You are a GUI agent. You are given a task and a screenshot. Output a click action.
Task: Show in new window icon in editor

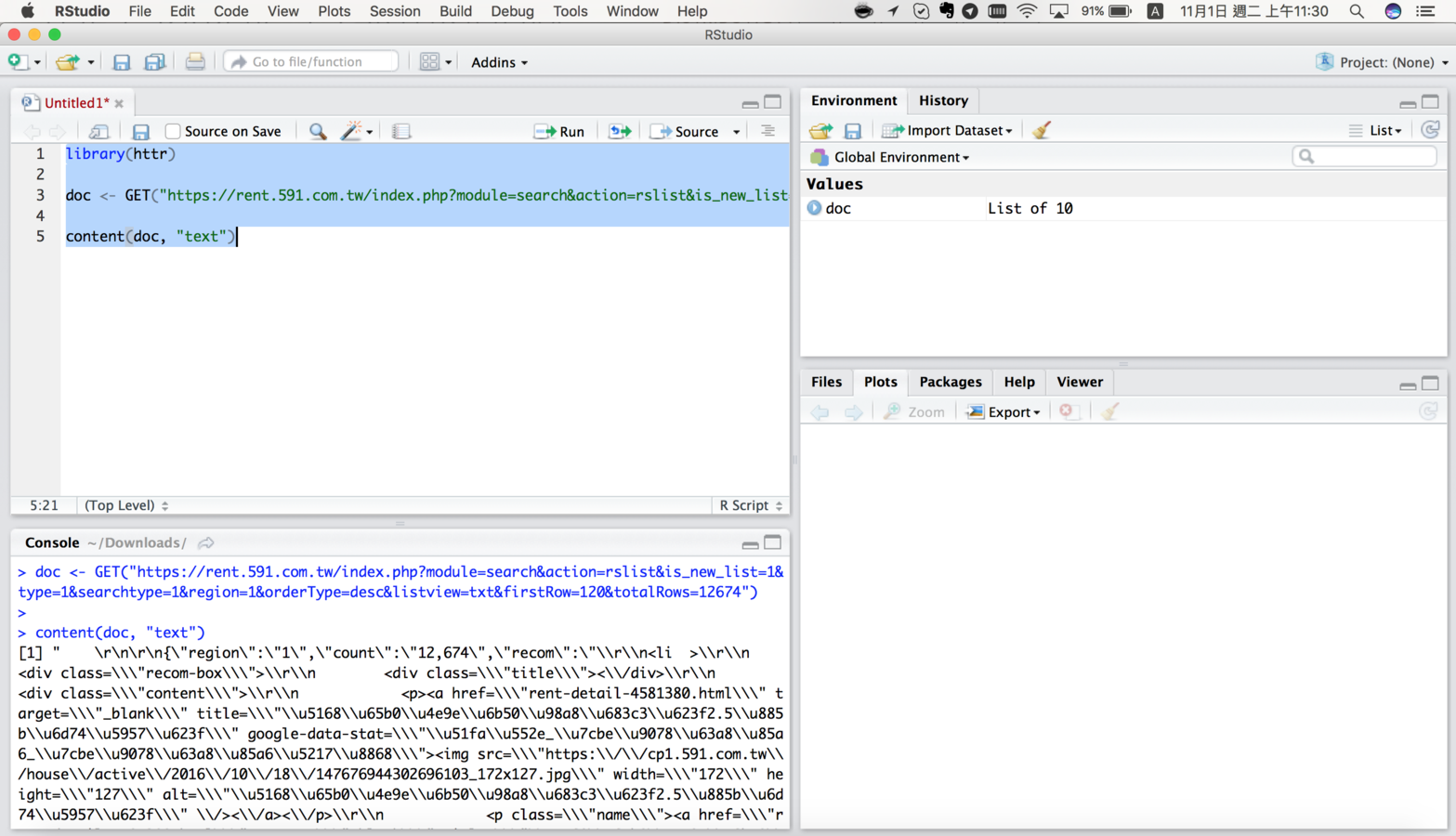tap(98, 132)
